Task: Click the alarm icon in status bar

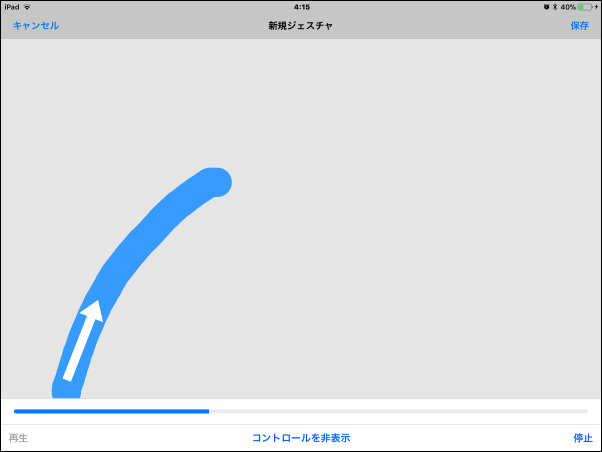Action: pos(546,7)
